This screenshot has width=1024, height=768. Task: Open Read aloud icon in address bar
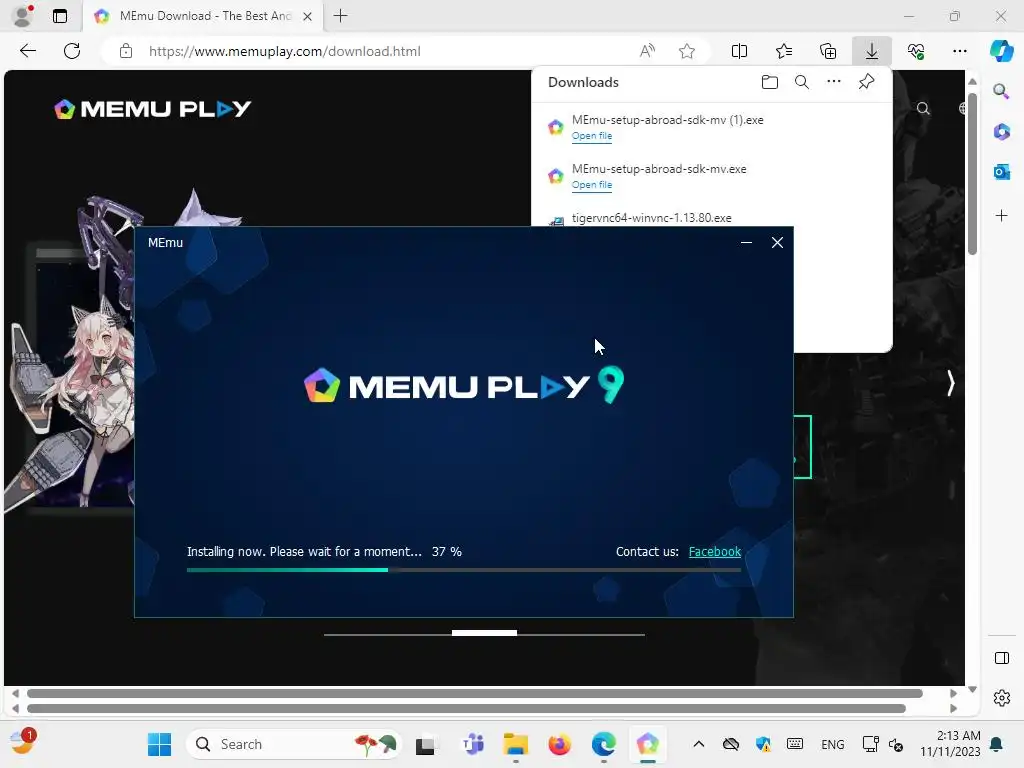[647, 51]
